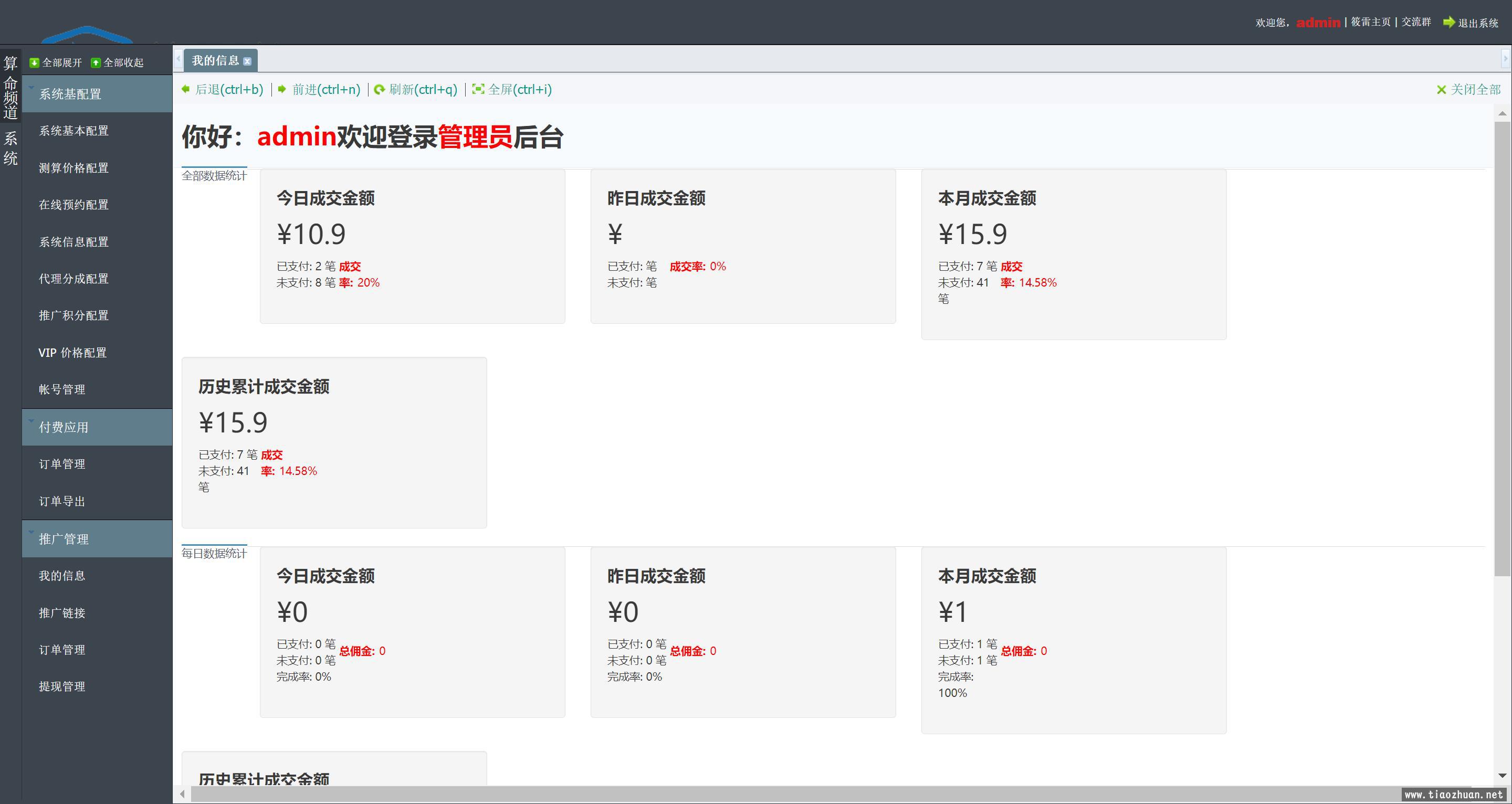Open 我的信息 under 推广管理

(x=62, y=576)
